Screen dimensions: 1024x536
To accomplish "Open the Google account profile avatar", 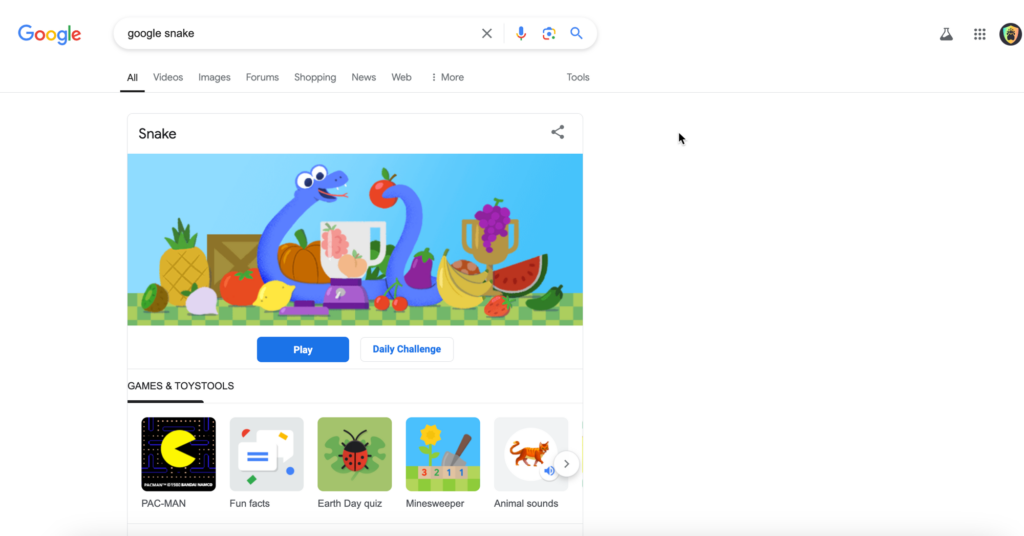I will pyautogui.click(x=1012, y=34).
